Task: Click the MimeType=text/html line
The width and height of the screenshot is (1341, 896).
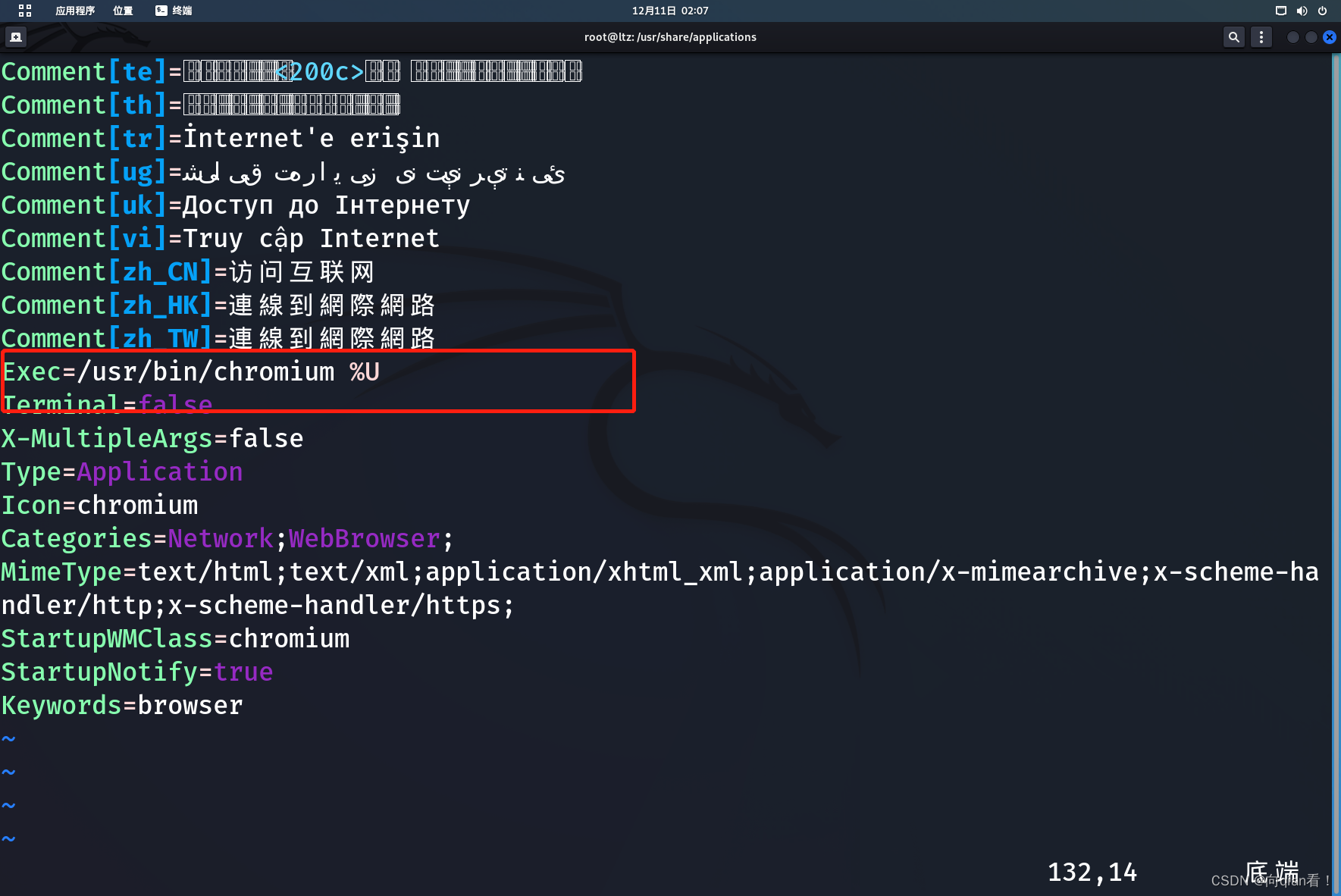Action: (660, 572)
